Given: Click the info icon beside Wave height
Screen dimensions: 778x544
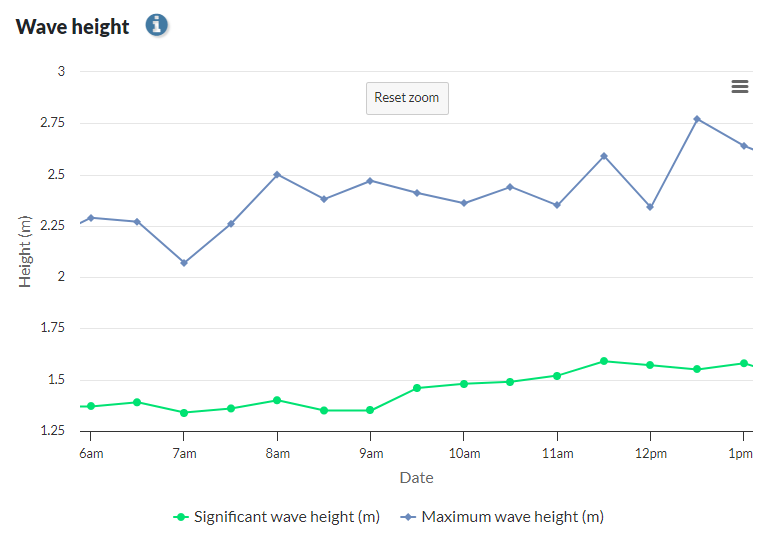Looking at the screenshot, I should [156, 25].
